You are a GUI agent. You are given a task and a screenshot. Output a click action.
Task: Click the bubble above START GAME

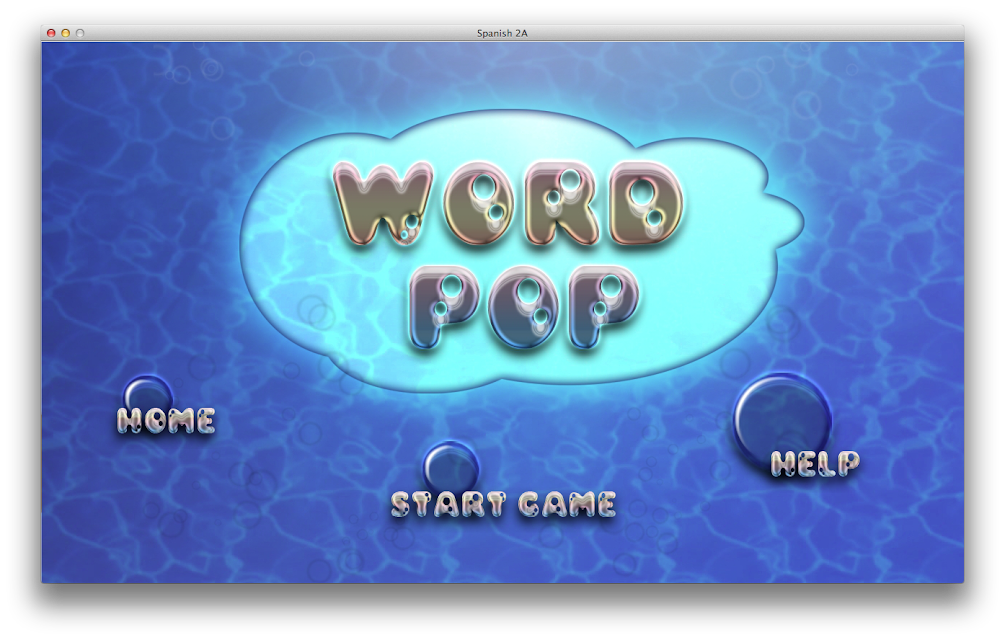[450, 466]
